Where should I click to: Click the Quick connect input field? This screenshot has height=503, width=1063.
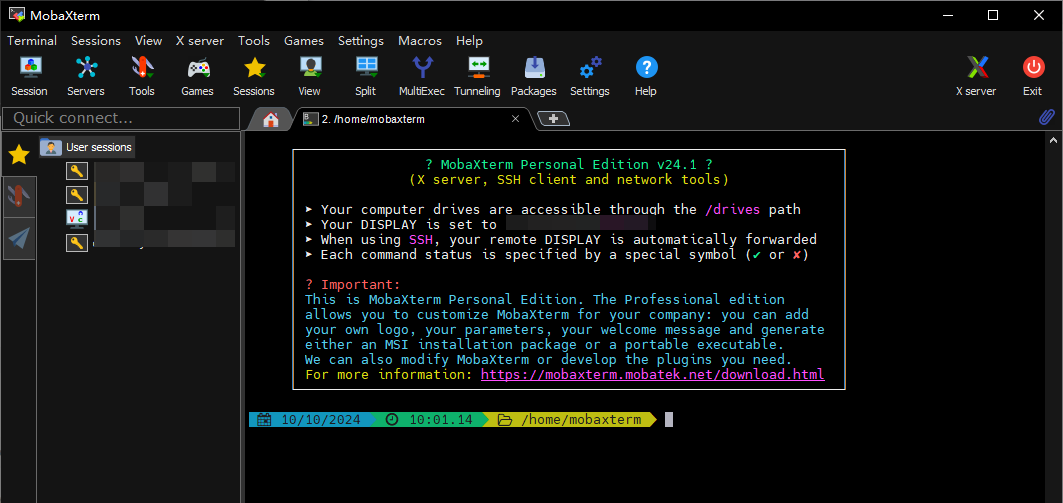(120, 118)
